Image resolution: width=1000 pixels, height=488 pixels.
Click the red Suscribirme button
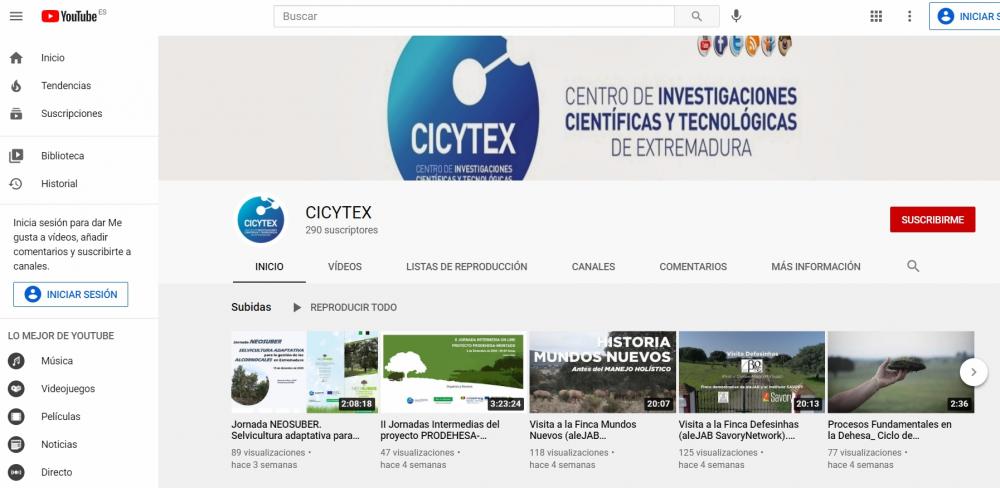(x=932, y=219)
